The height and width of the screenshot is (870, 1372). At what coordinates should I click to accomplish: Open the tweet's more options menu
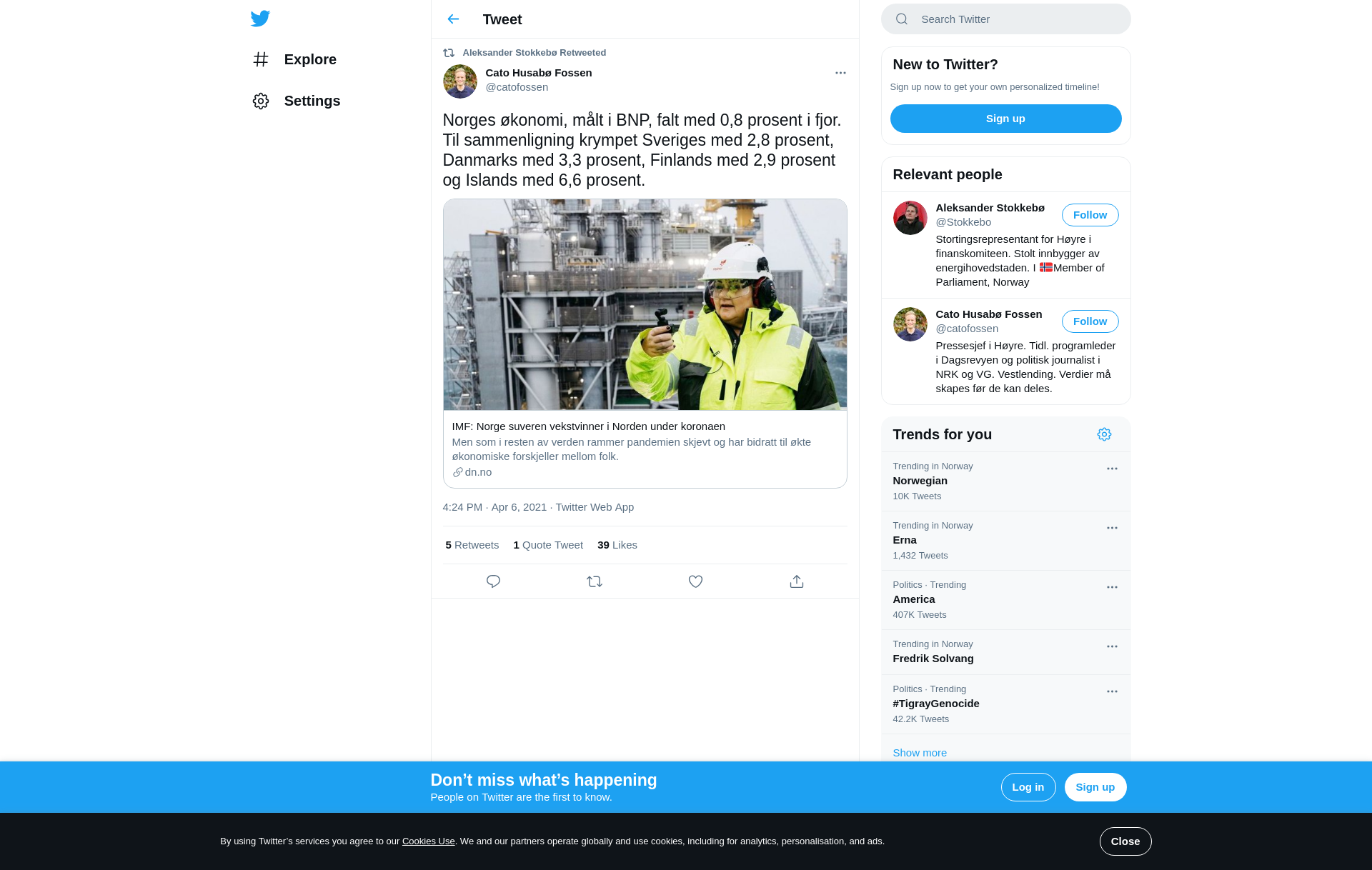840,73
